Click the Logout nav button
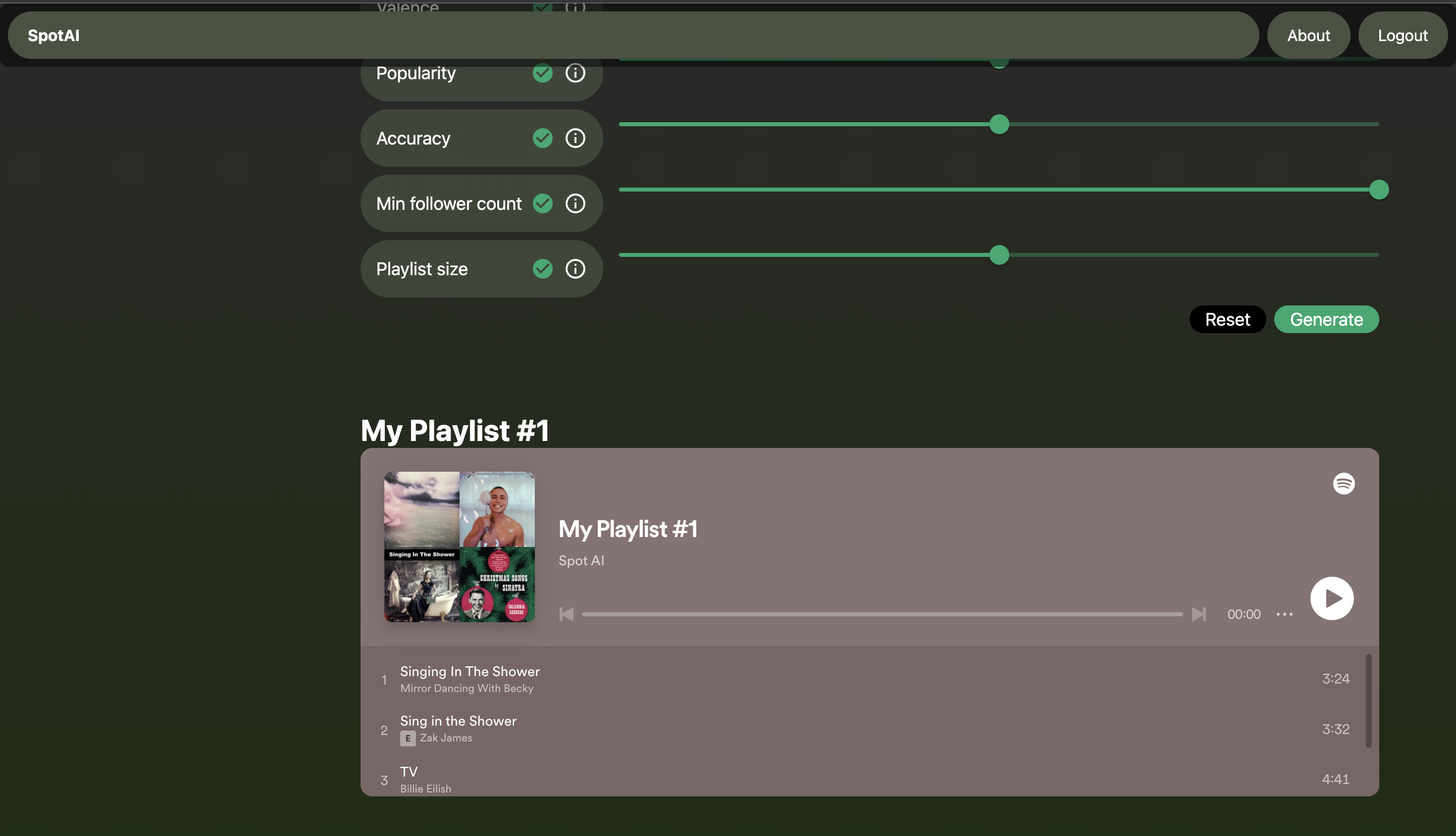 tap(1402, 36)
